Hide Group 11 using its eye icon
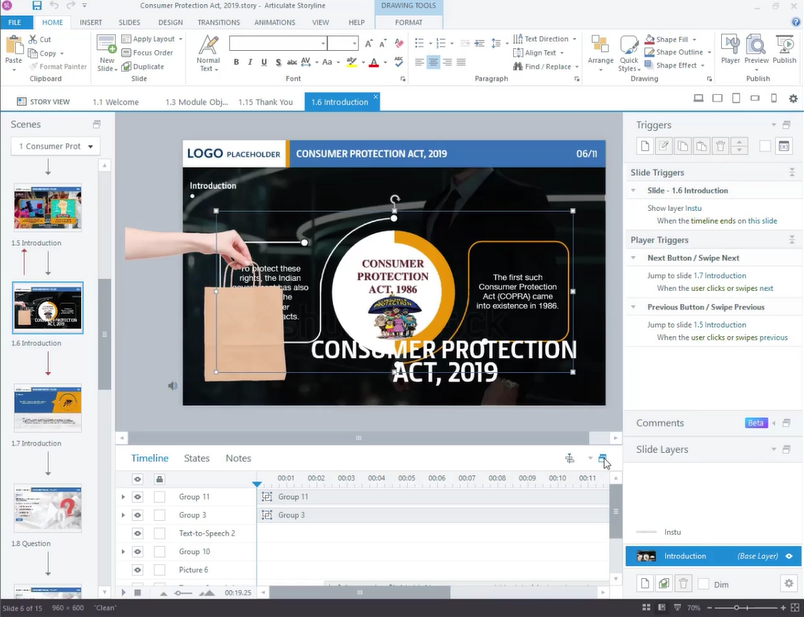Image resolution: width=804 pixels, height=617 pixels. point(138,497)
